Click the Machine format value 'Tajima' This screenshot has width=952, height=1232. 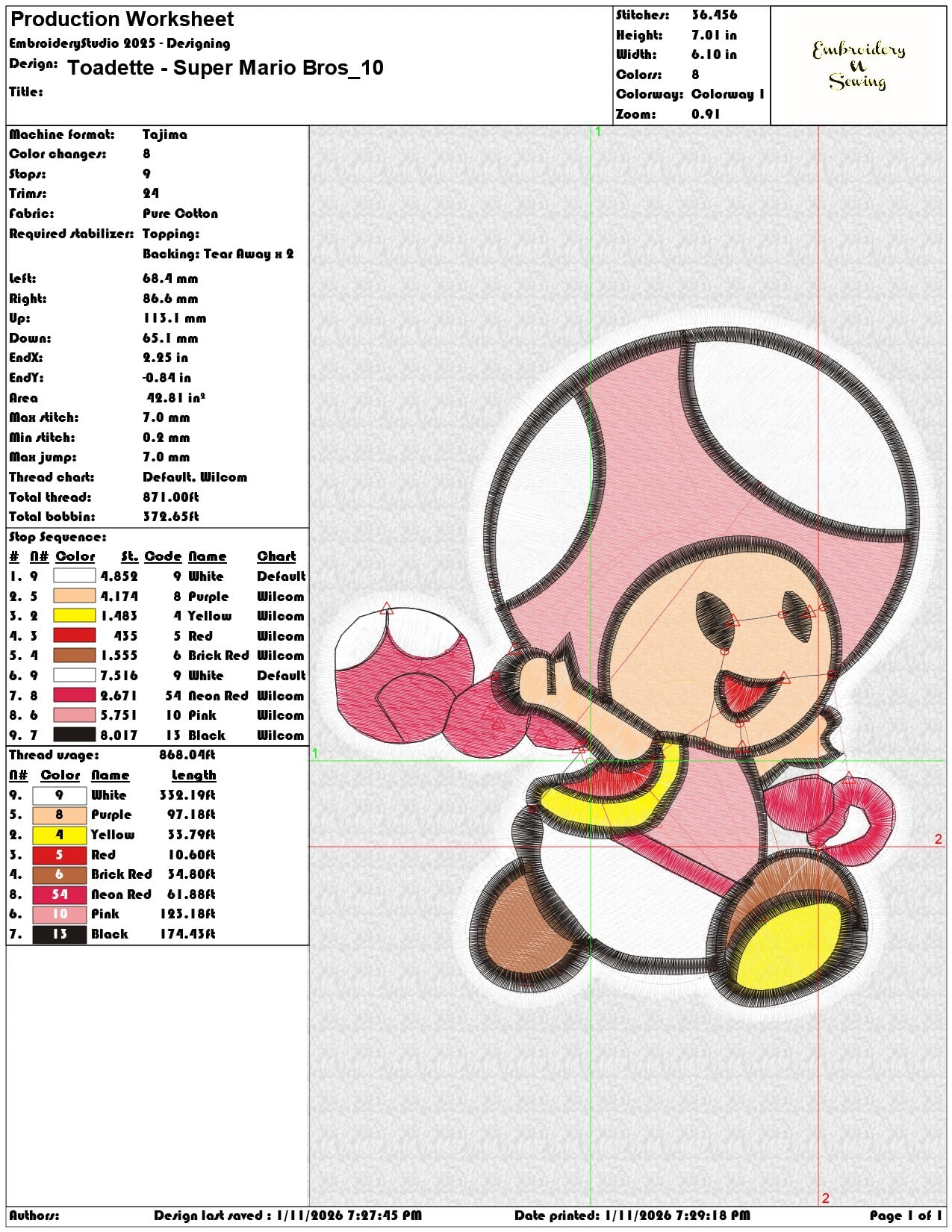click(164, 134)
